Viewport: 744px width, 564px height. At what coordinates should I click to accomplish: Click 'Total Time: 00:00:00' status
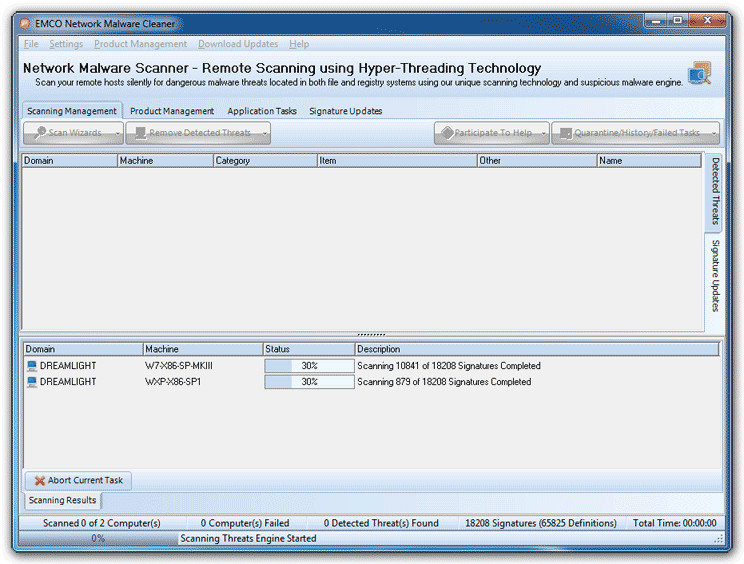click(x=674, y=523)
